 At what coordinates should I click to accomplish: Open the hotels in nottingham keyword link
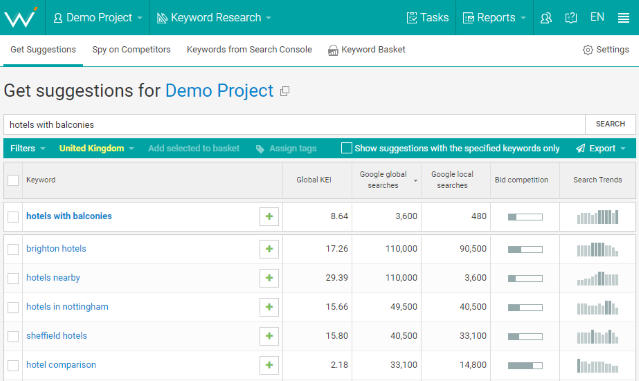click(x=67, y=307)
